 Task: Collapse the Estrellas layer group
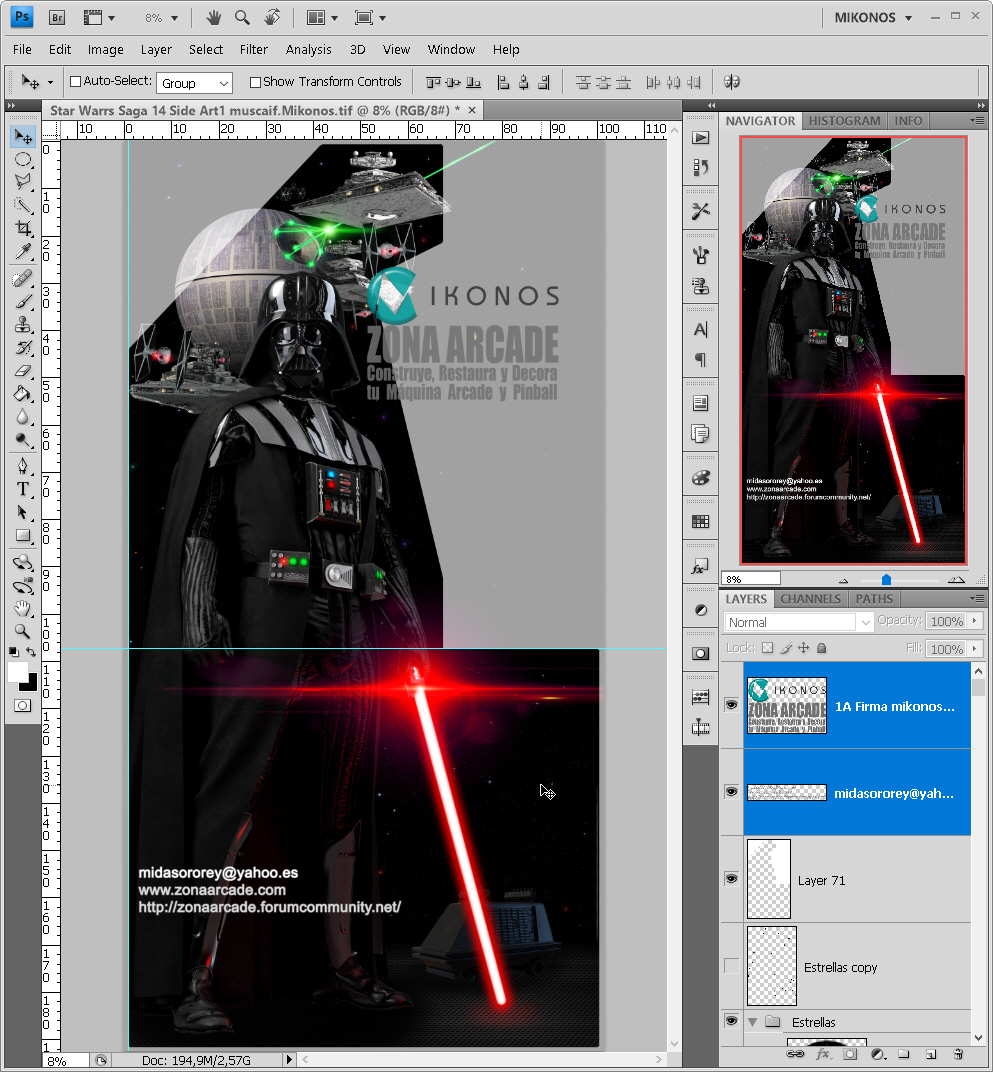[x=753, y=1022]
